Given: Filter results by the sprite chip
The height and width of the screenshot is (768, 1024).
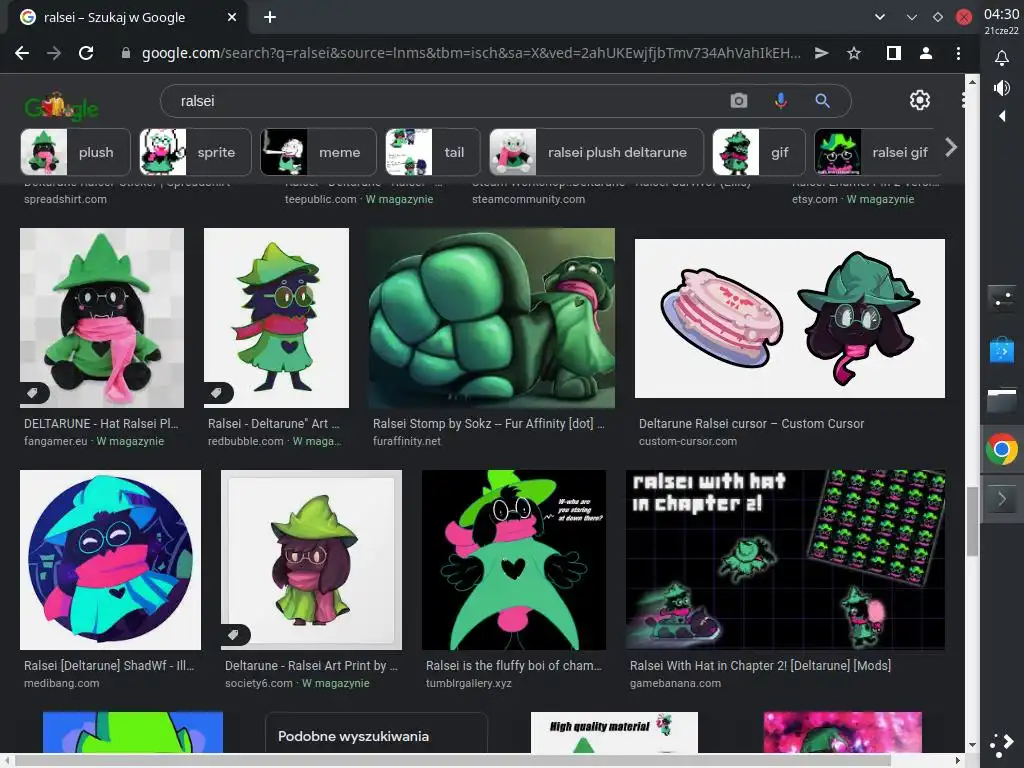Looking at the screenshot, I should coord(195,152).
